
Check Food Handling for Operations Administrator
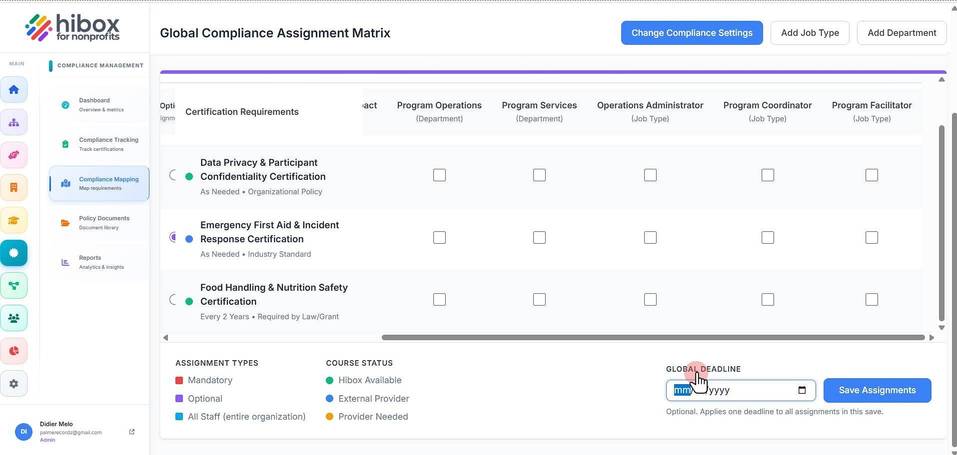(x=651, y=299)
